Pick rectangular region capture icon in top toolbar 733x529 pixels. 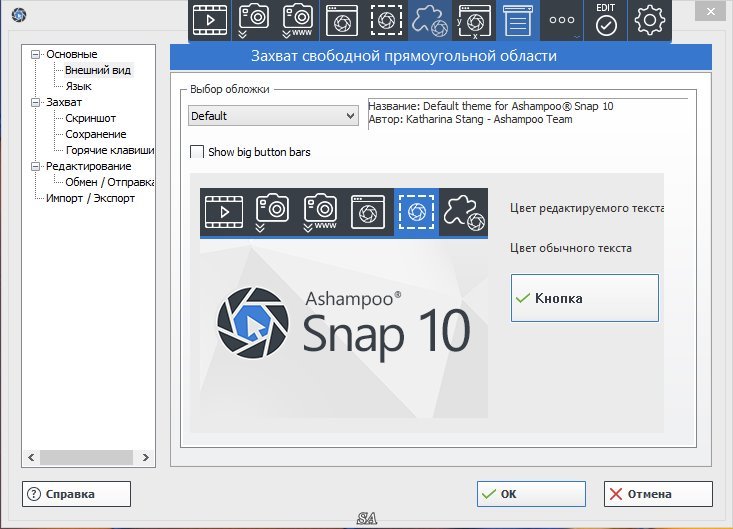pyautogui.click(x=386, y=20)
